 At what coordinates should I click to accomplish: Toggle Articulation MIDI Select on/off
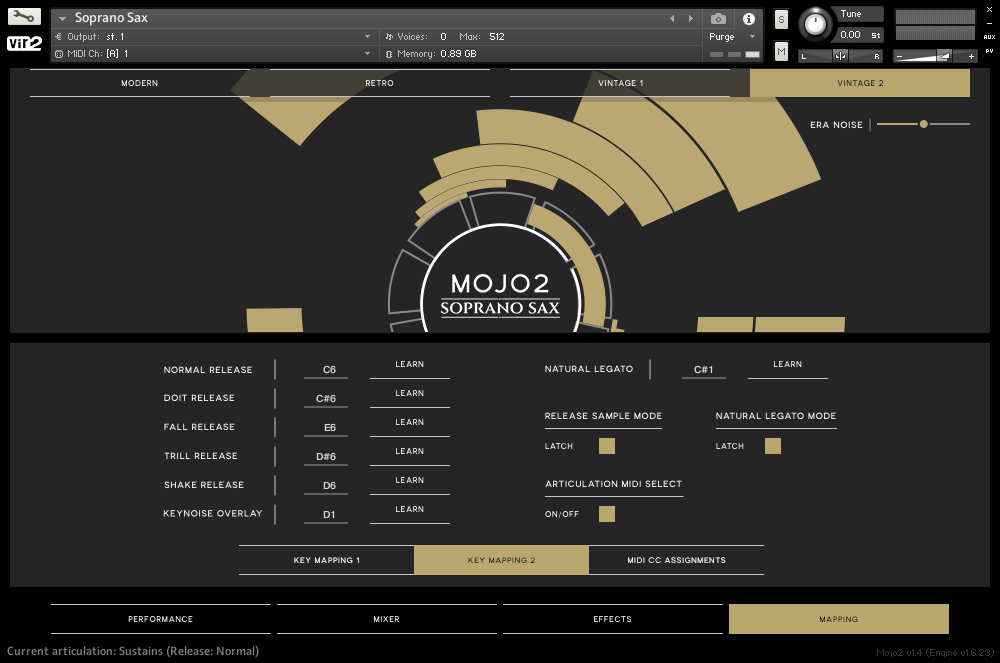(x=606, y=512)
